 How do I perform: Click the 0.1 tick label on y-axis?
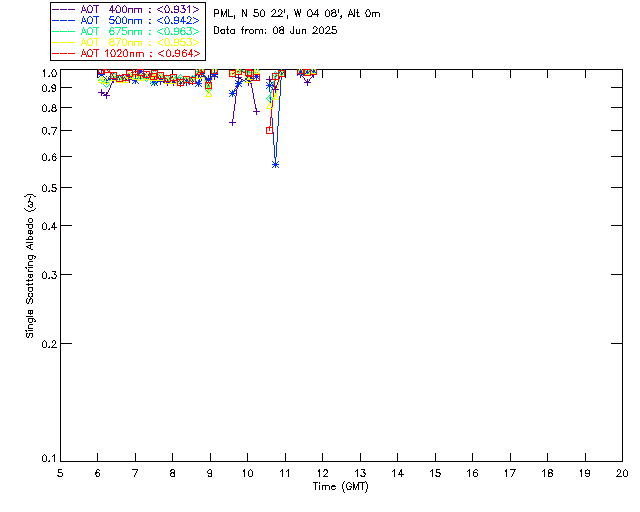tap(49, 459)
